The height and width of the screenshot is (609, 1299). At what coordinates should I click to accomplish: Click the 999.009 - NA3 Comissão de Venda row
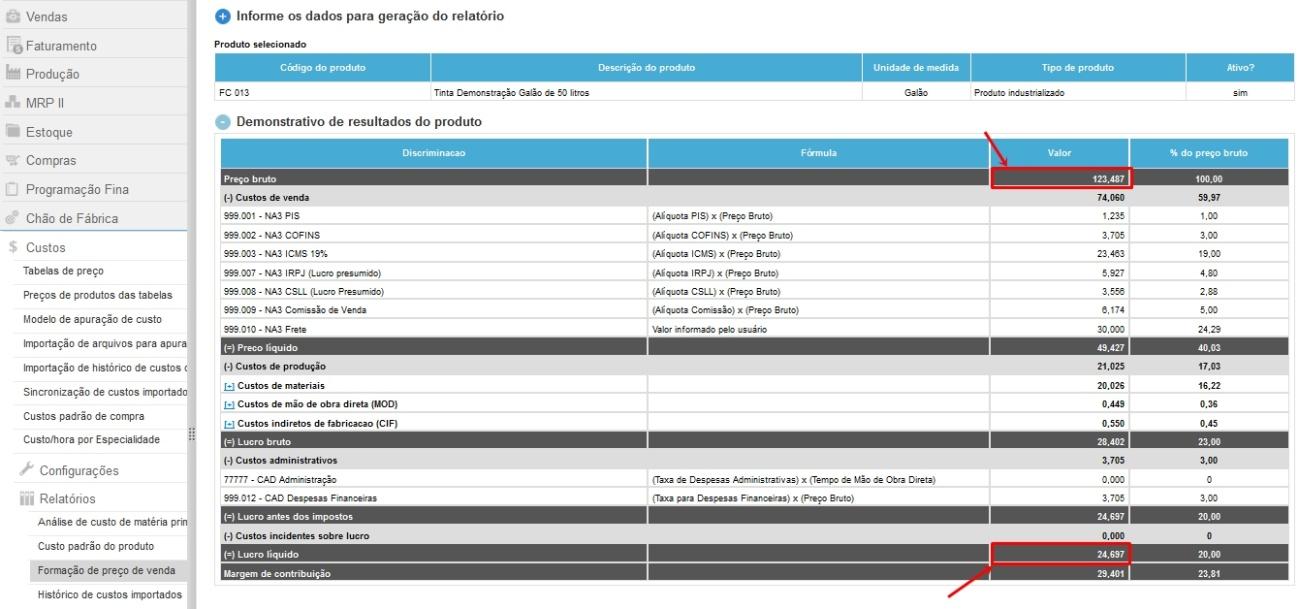tap(755, 310)
